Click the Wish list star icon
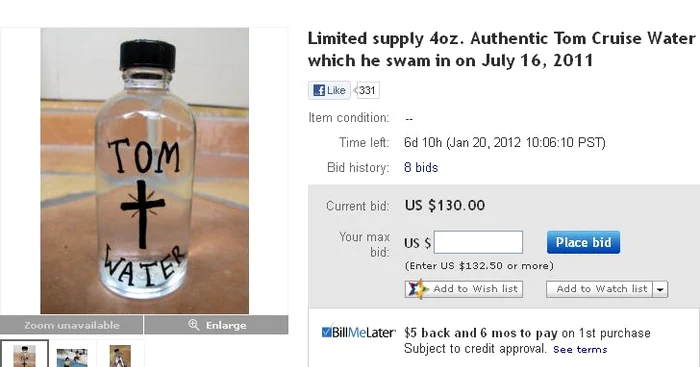The height and width of the screenshot is (367, 700). [417, 289]
